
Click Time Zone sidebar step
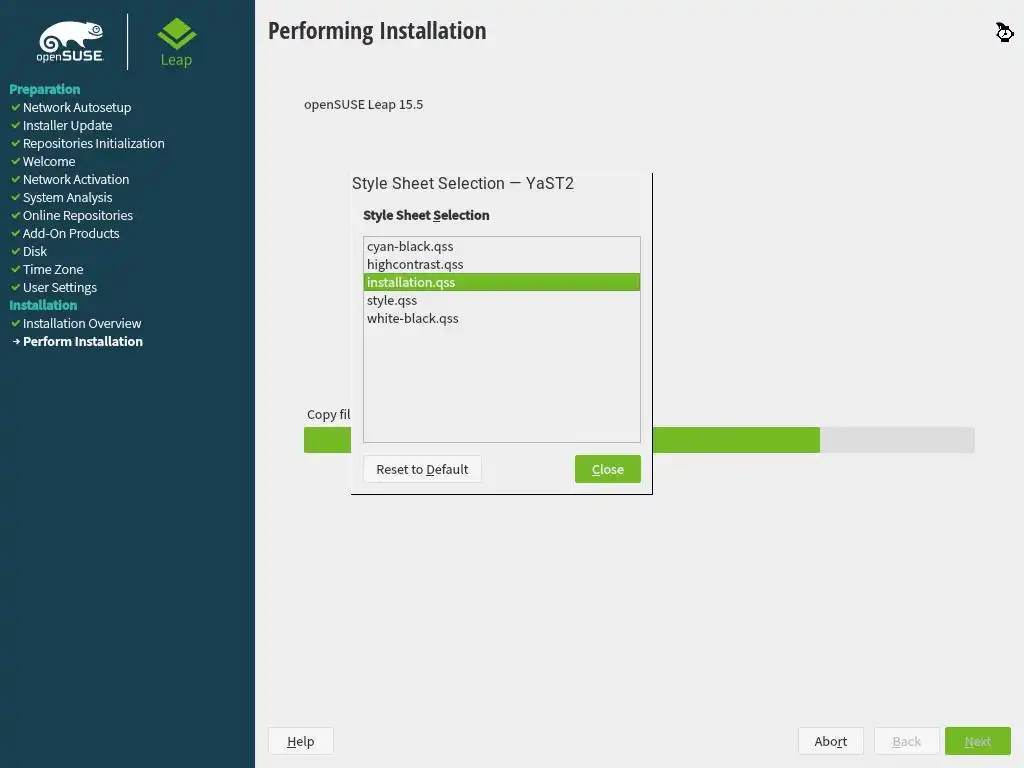[x=53, y=269]
